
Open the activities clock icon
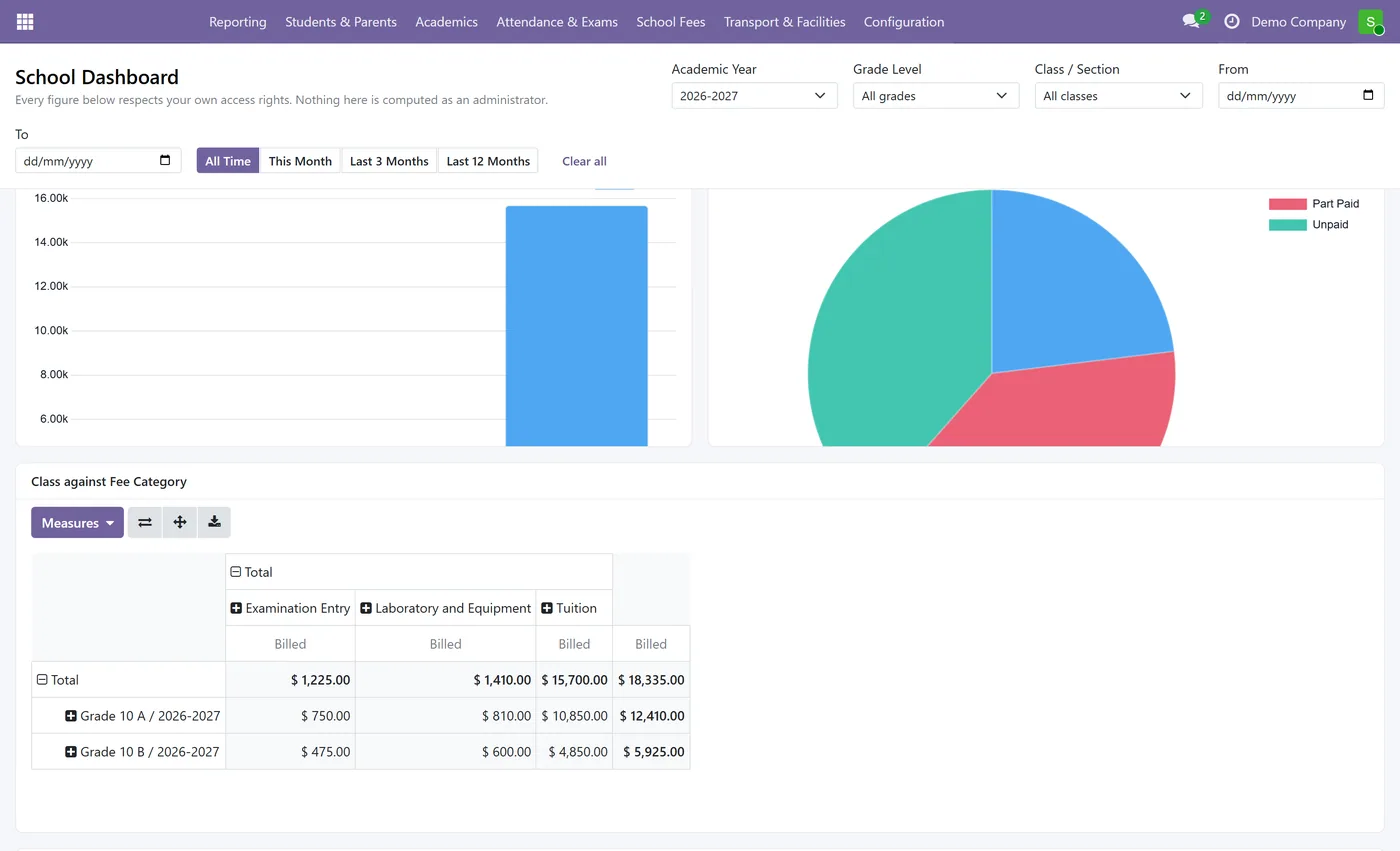click(1231, 21)
